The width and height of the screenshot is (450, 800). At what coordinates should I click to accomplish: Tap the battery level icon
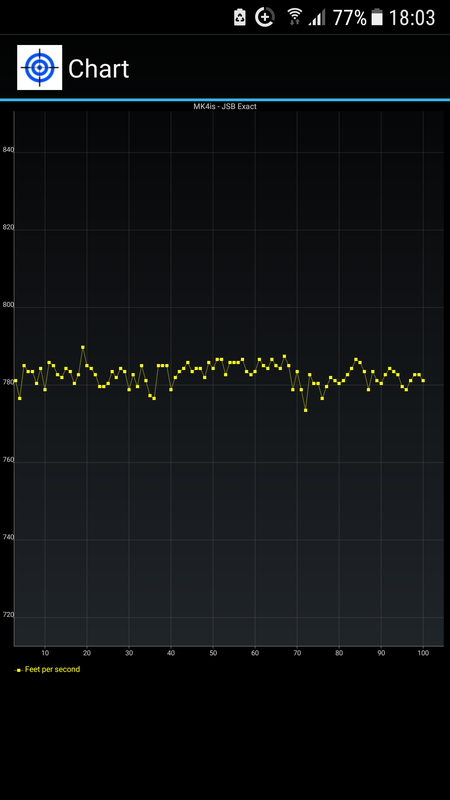(x=377, y=17)
